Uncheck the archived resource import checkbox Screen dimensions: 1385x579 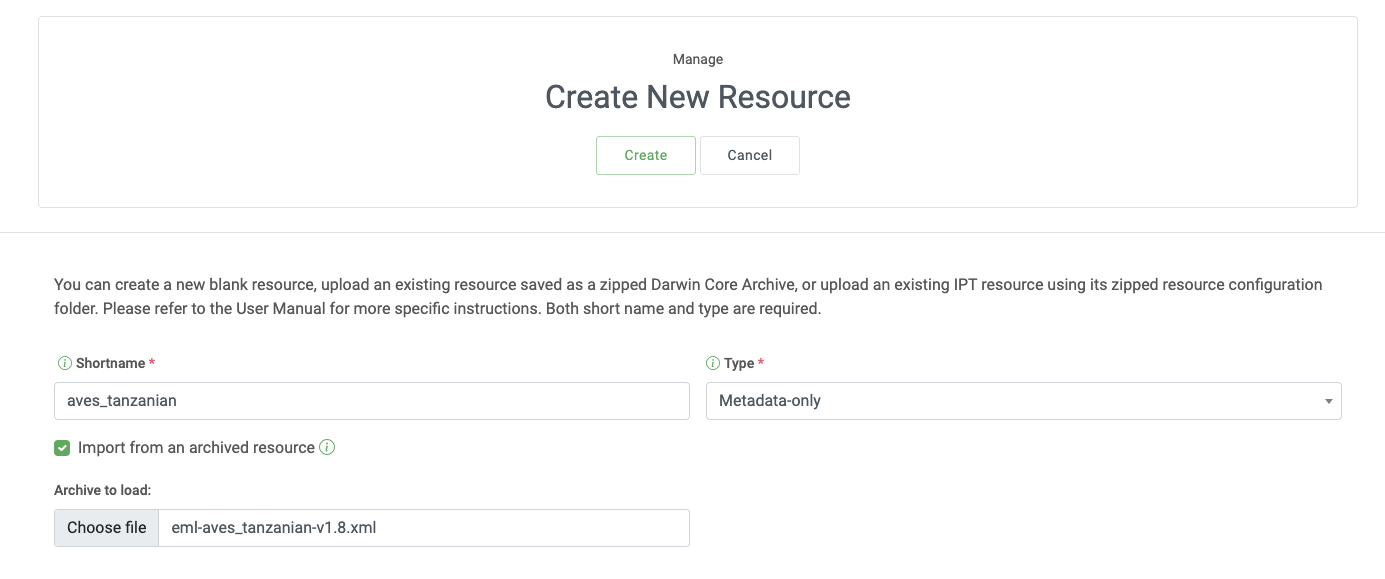(62, 448)
